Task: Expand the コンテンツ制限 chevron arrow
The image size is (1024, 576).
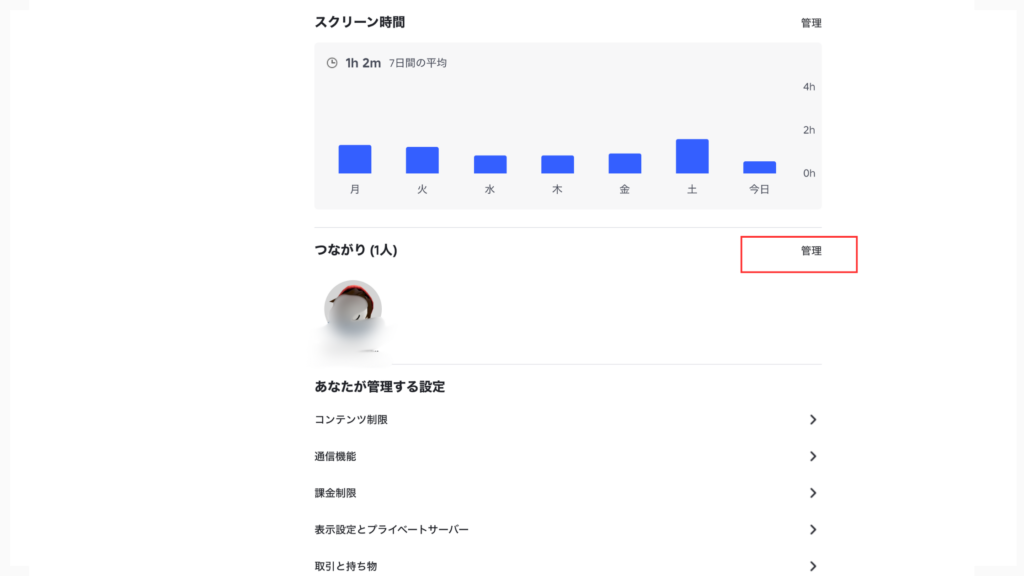Action: click(x=813, y=420)
